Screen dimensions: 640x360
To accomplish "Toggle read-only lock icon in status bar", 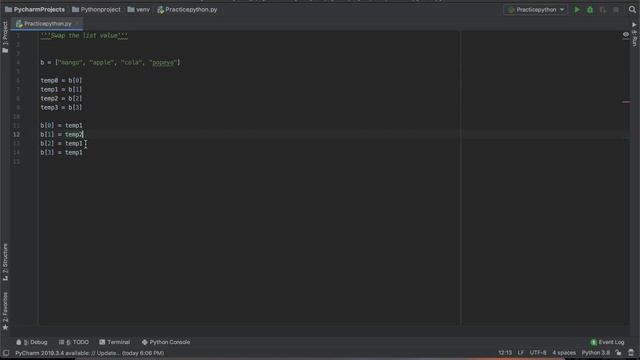I will click(x=619, y=353).
